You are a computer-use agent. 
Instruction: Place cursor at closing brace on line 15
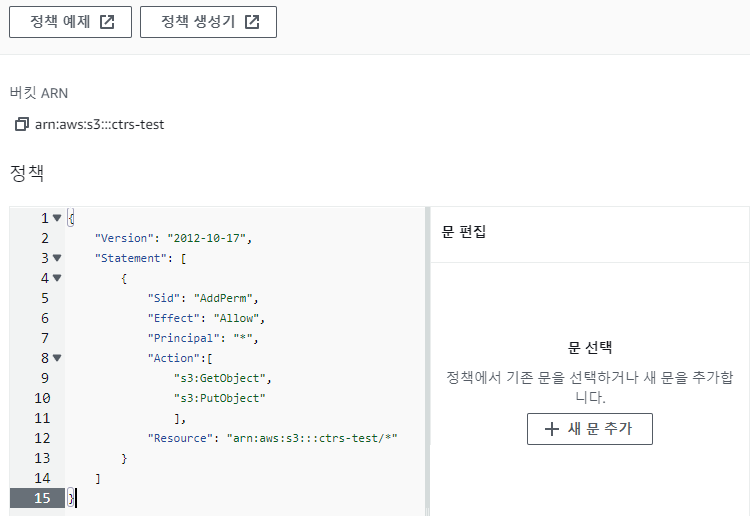[71, 498]
